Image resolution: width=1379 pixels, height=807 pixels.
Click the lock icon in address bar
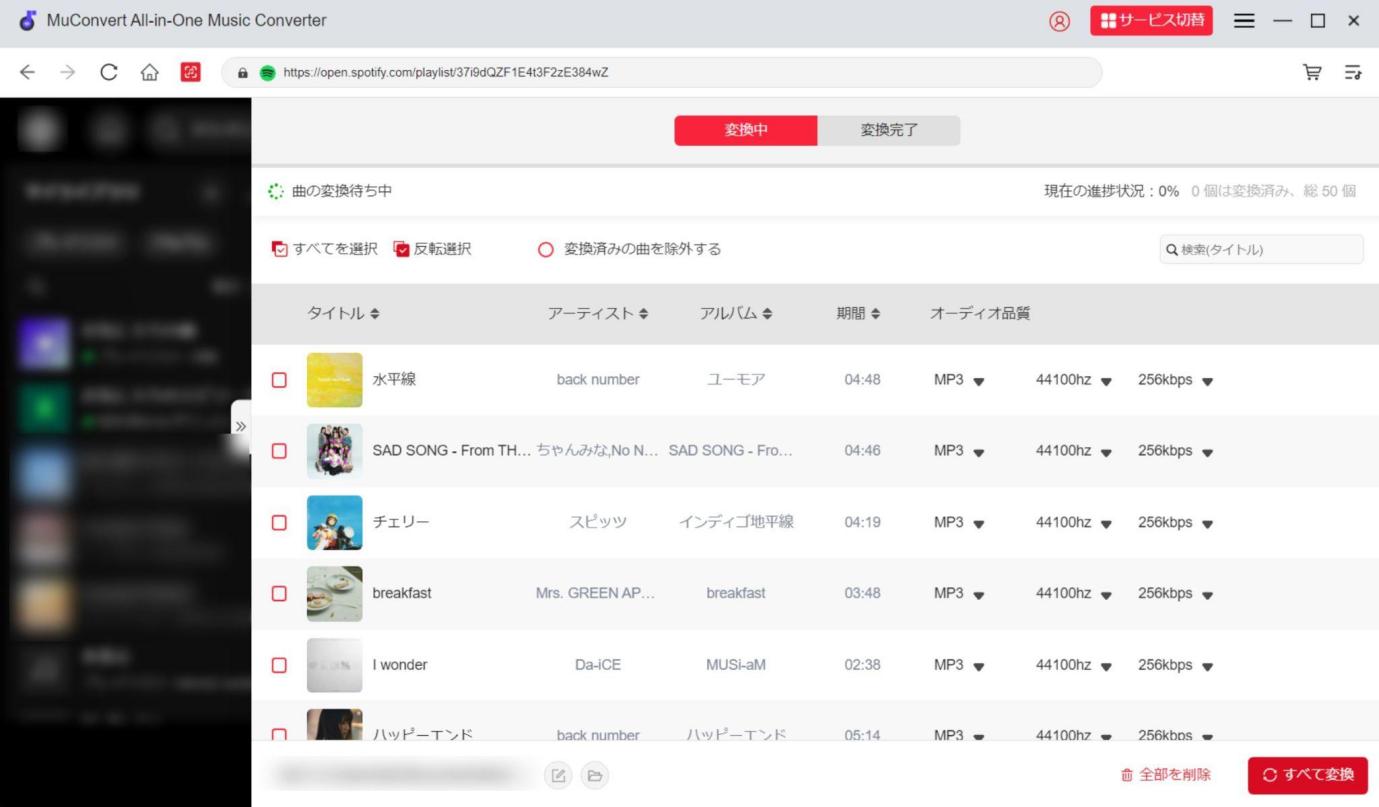(x=242, y=73)
